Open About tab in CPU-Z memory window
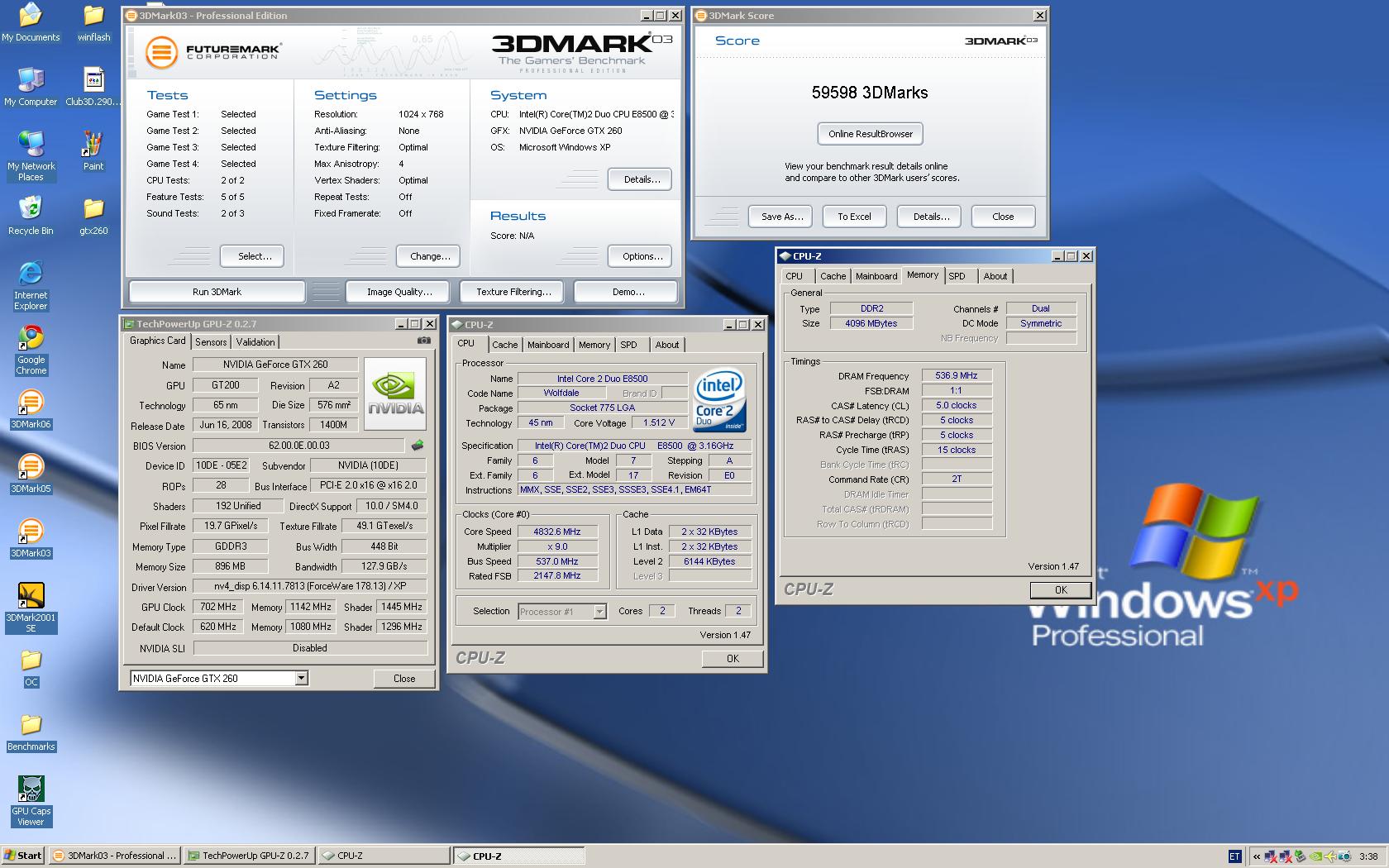 (x=995, y=277)
